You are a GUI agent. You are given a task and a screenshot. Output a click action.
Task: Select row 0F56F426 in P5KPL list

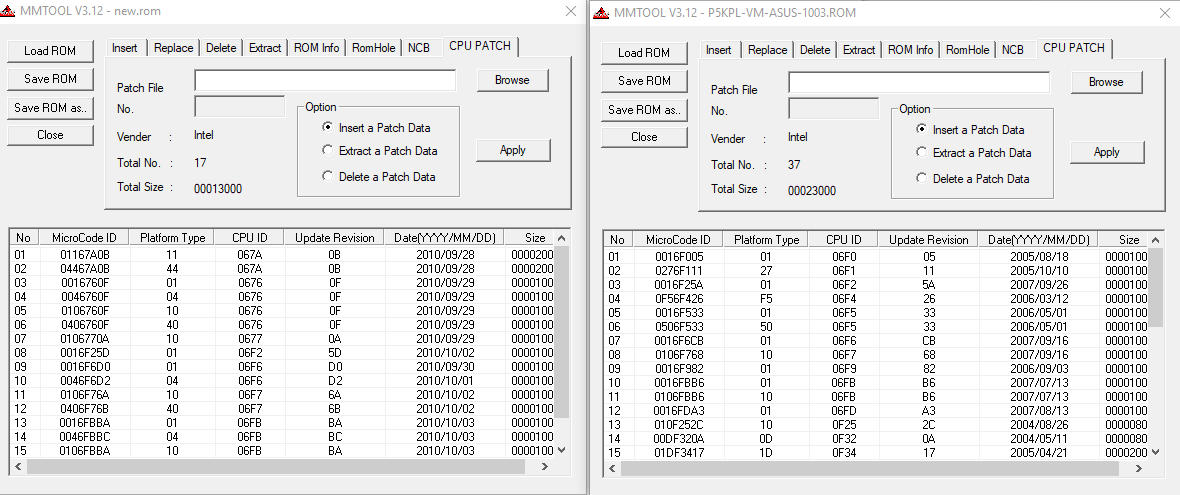pos(877,299)
